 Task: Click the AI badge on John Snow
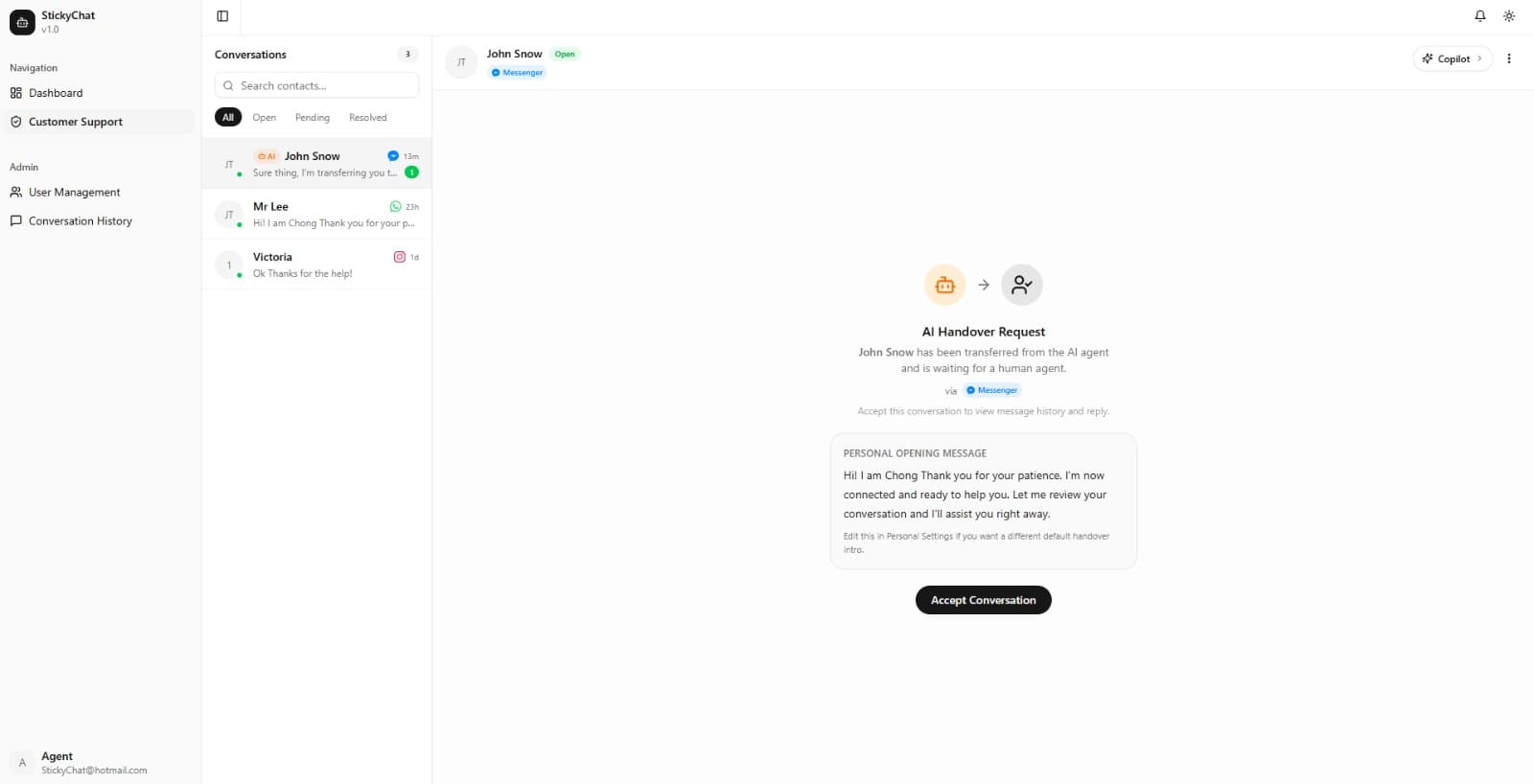pyautogui.click(x=267, y=156)
